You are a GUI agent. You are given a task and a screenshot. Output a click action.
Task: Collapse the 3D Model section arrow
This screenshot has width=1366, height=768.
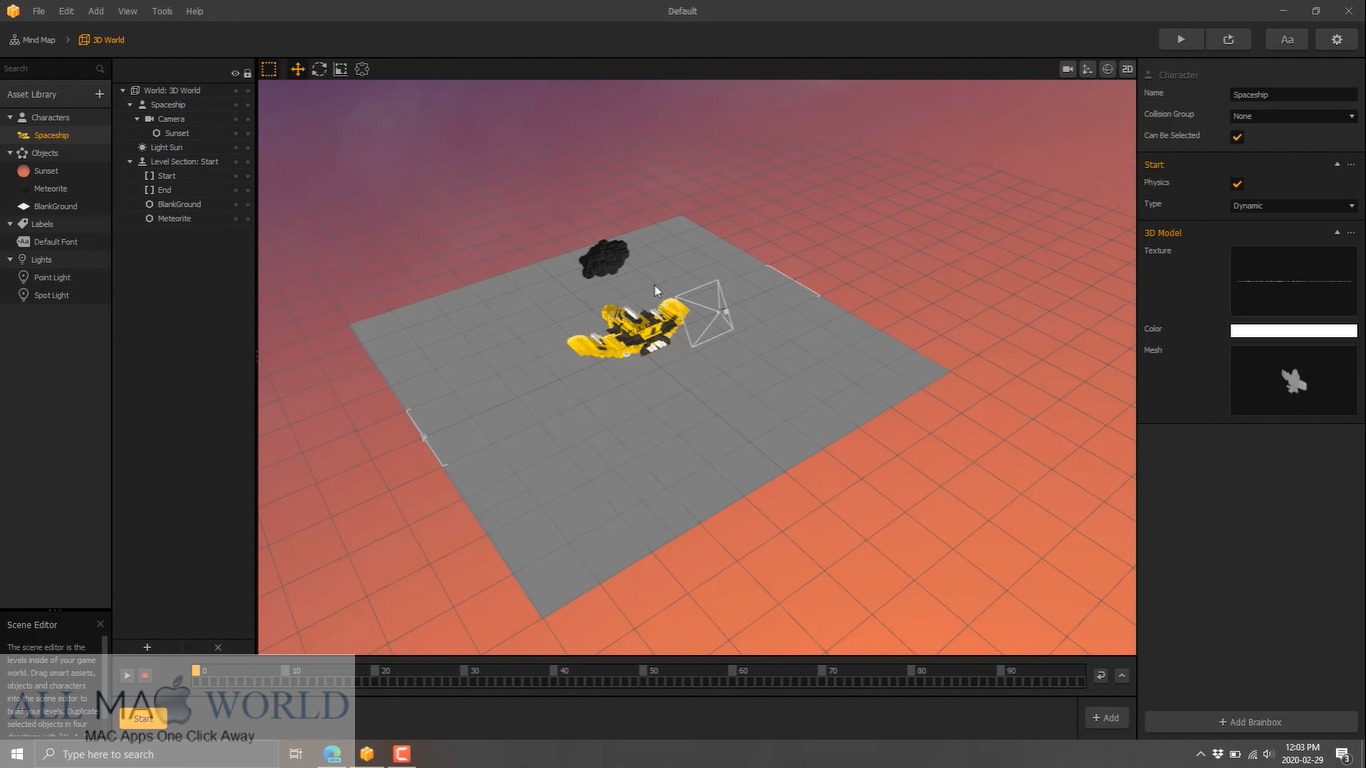click(x=1337, y=232)
